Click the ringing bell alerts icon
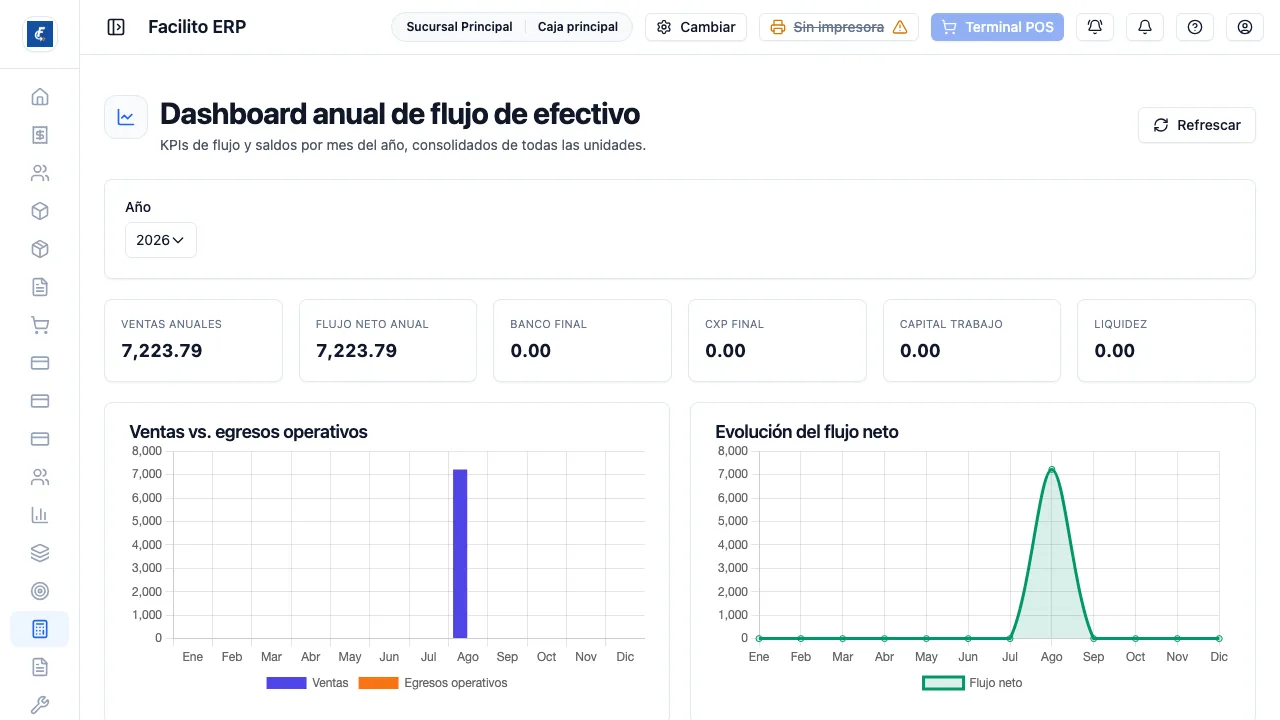Screen dimensions: 1280x720 pyautogui.click(x=1095, y=27)
